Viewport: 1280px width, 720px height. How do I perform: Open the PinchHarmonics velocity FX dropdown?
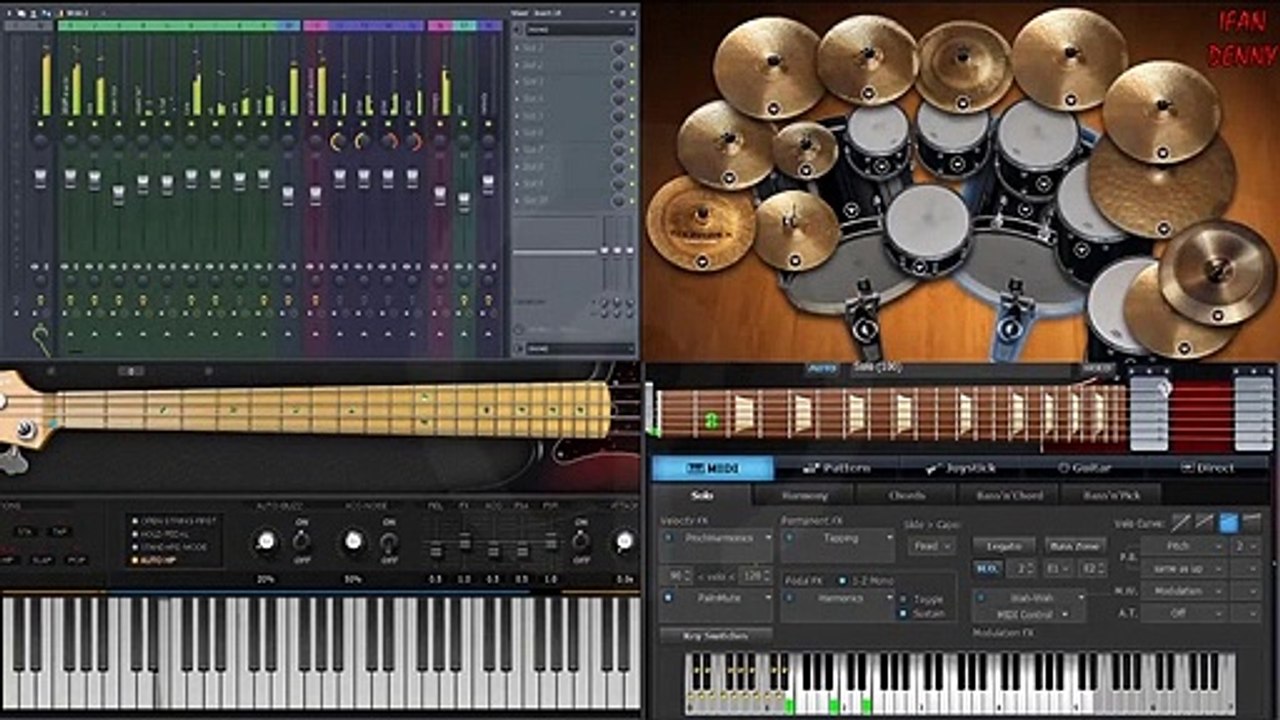[717, 538]
